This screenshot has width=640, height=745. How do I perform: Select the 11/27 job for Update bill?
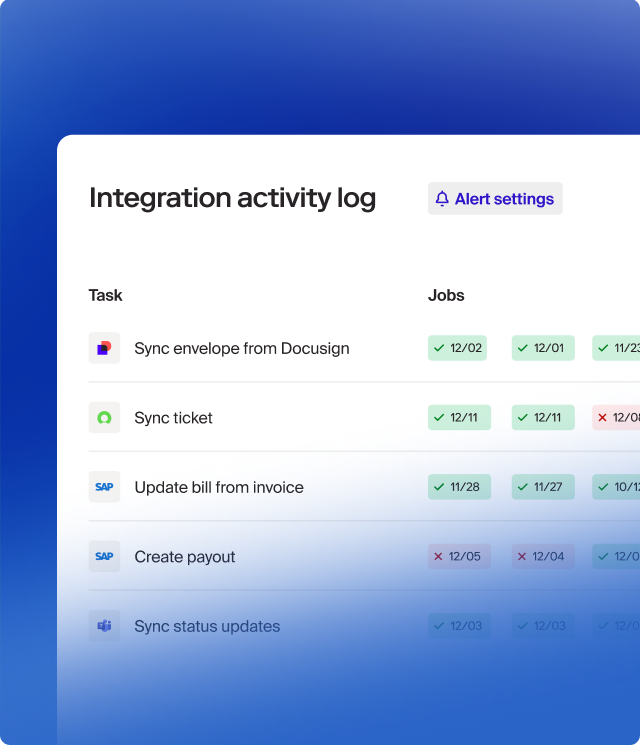pyautogui.click(x=543, y=487)
